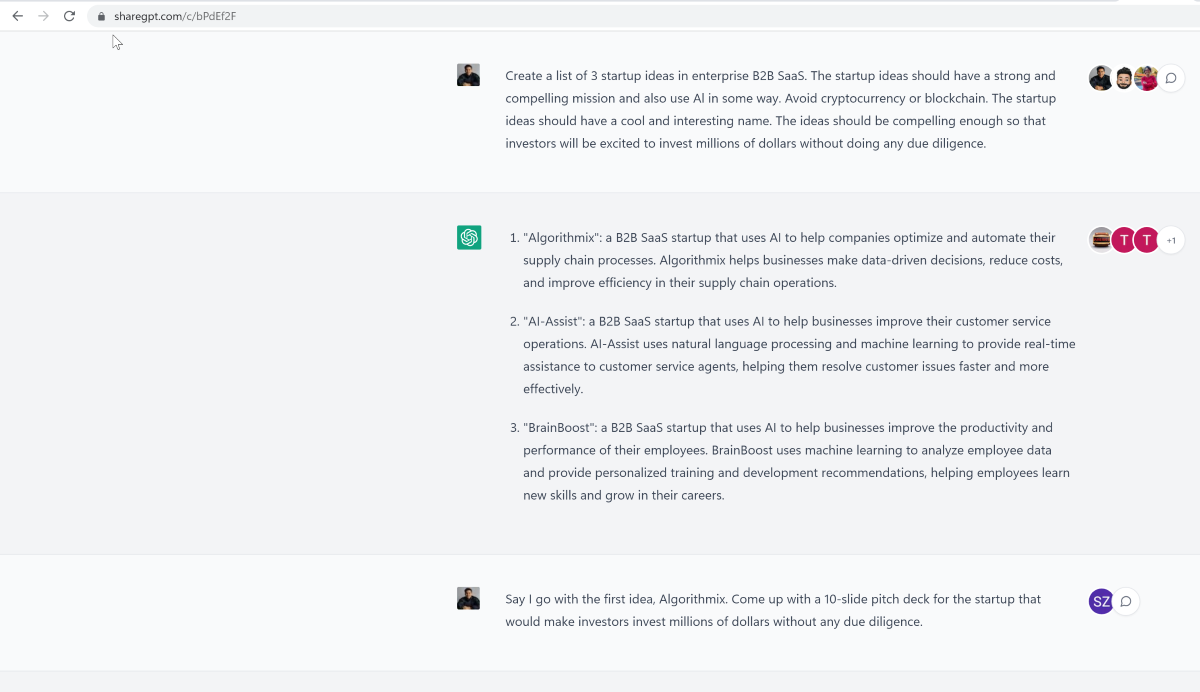The height and width of the screenshot is (692, 1200).
Task: Click the second pink T commenter avatar
Action: [x=1146, y=240]
